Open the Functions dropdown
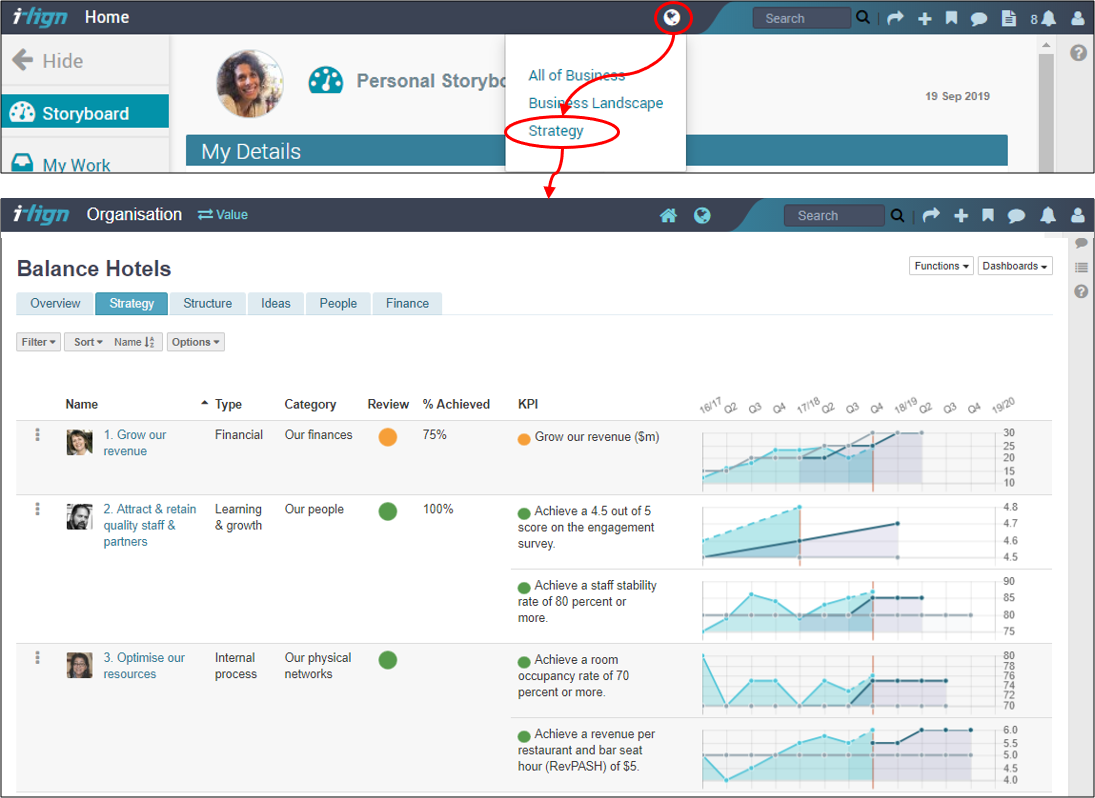The height and width of the screenshot is (798, 1095). pyautogui.click(x=941, y=266)
